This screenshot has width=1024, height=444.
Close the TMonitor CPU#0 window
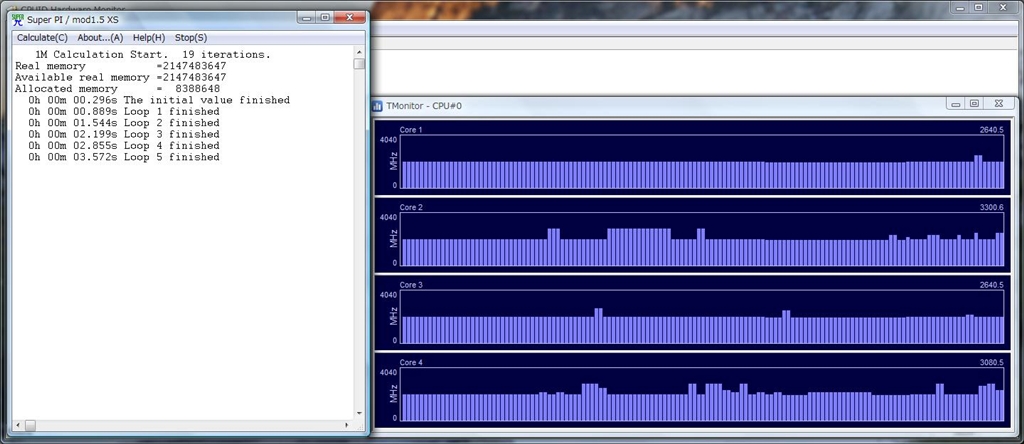[x=997, y=103]
